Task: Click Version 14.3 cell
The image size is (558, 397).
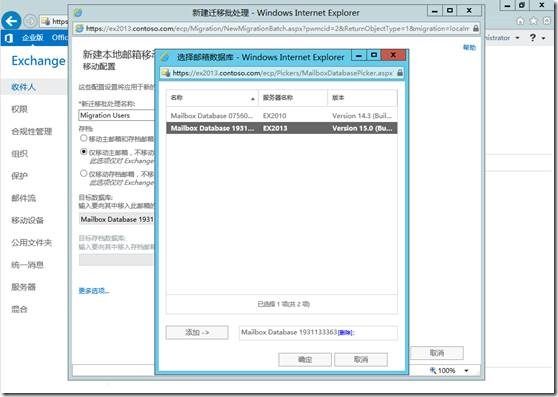Action: tap(362, 116)
